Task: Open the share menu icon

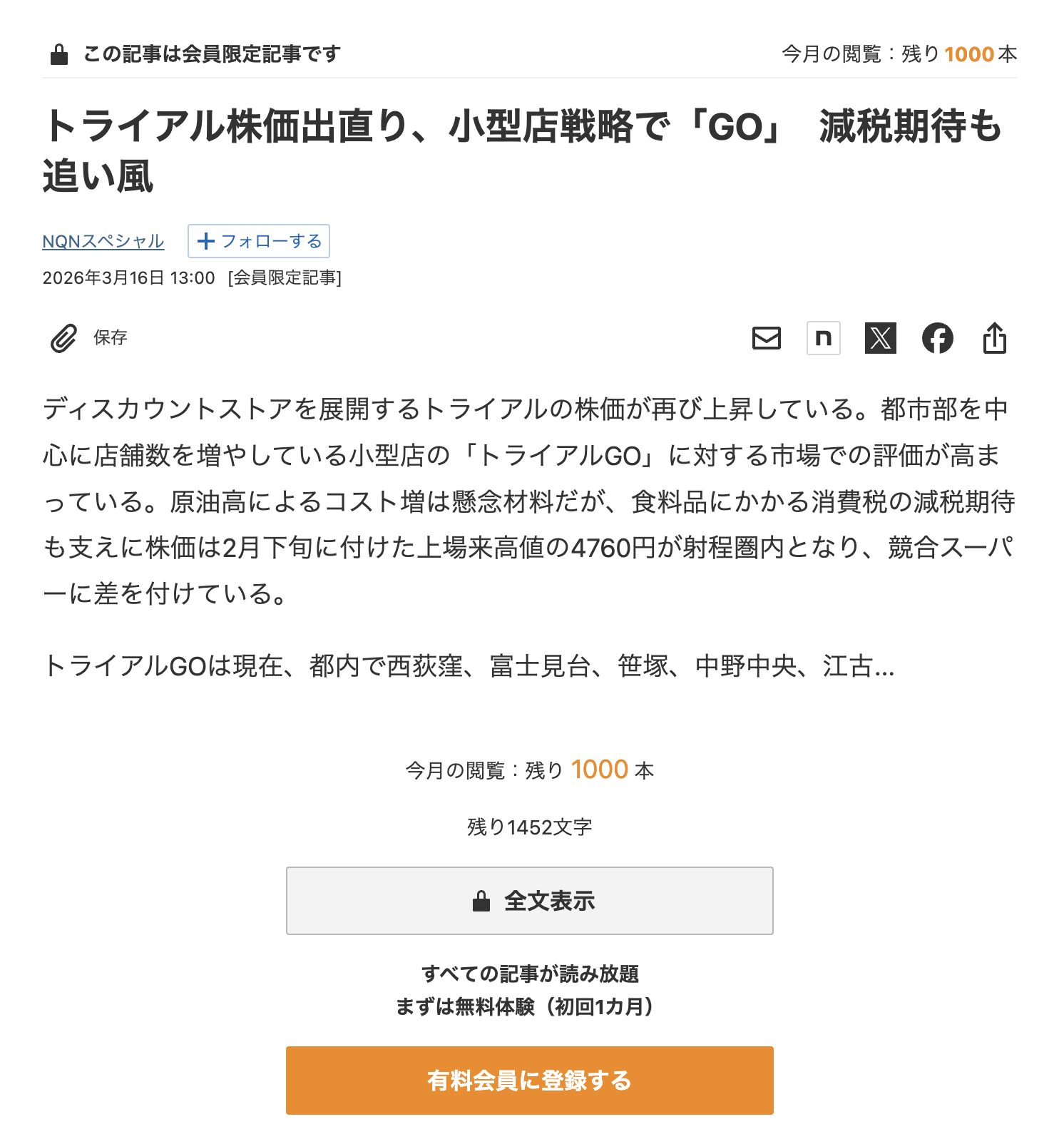Action: (x=994, y=338)
